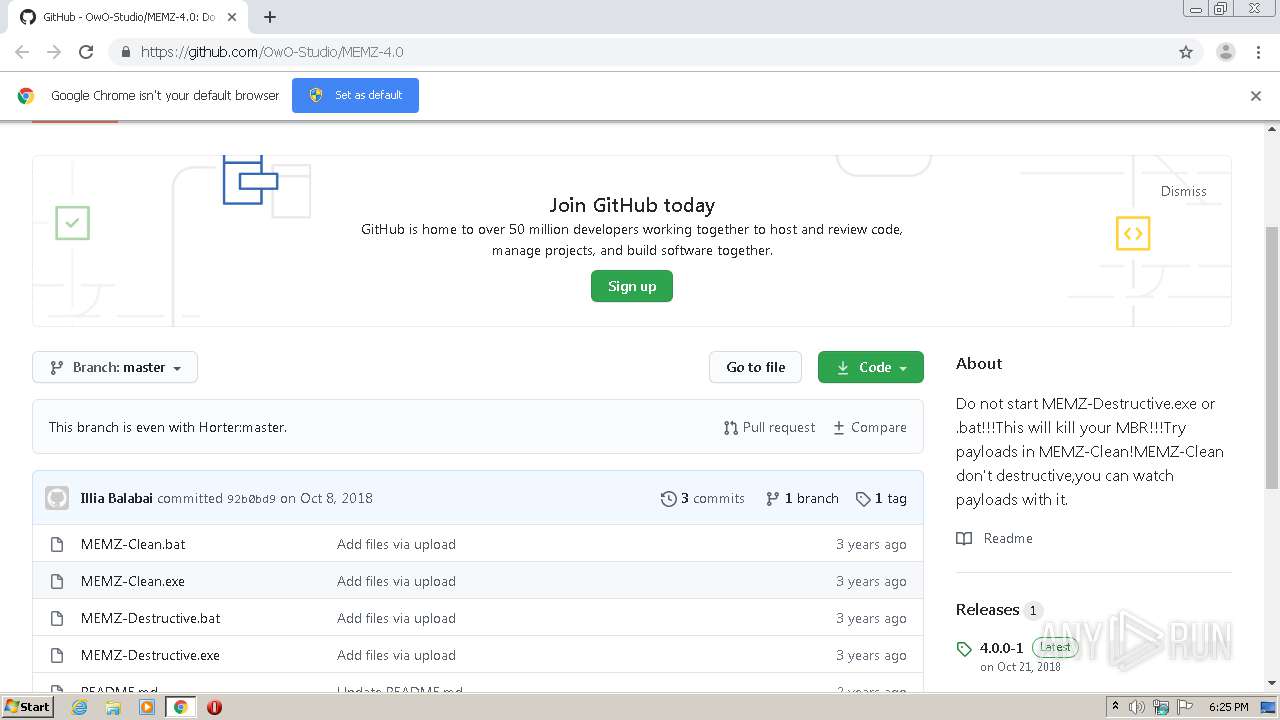Close the GitHub browser tab

tap(232, 17)
